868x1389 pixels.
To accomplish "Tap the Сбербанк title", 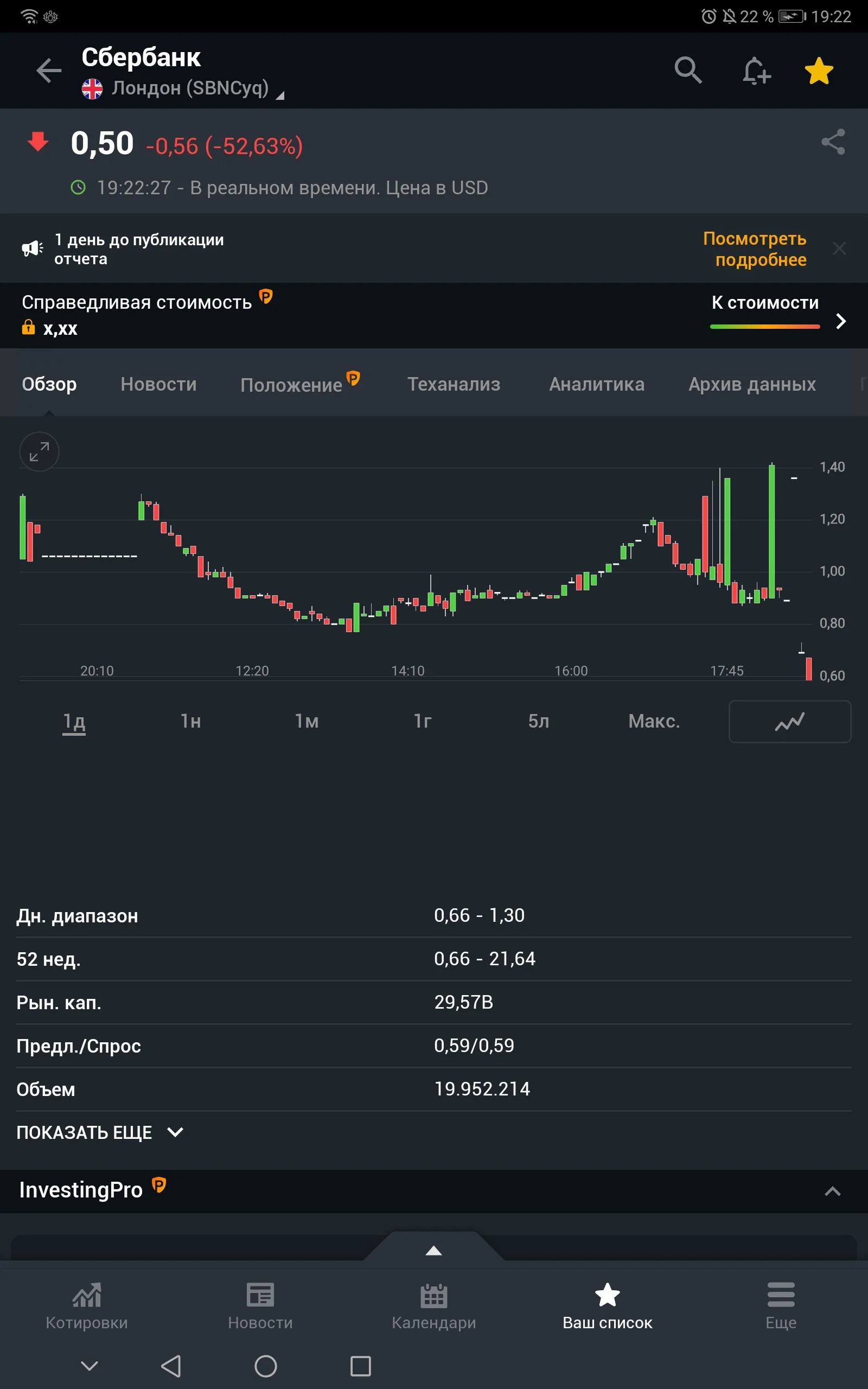I will [x=141, y=58].
